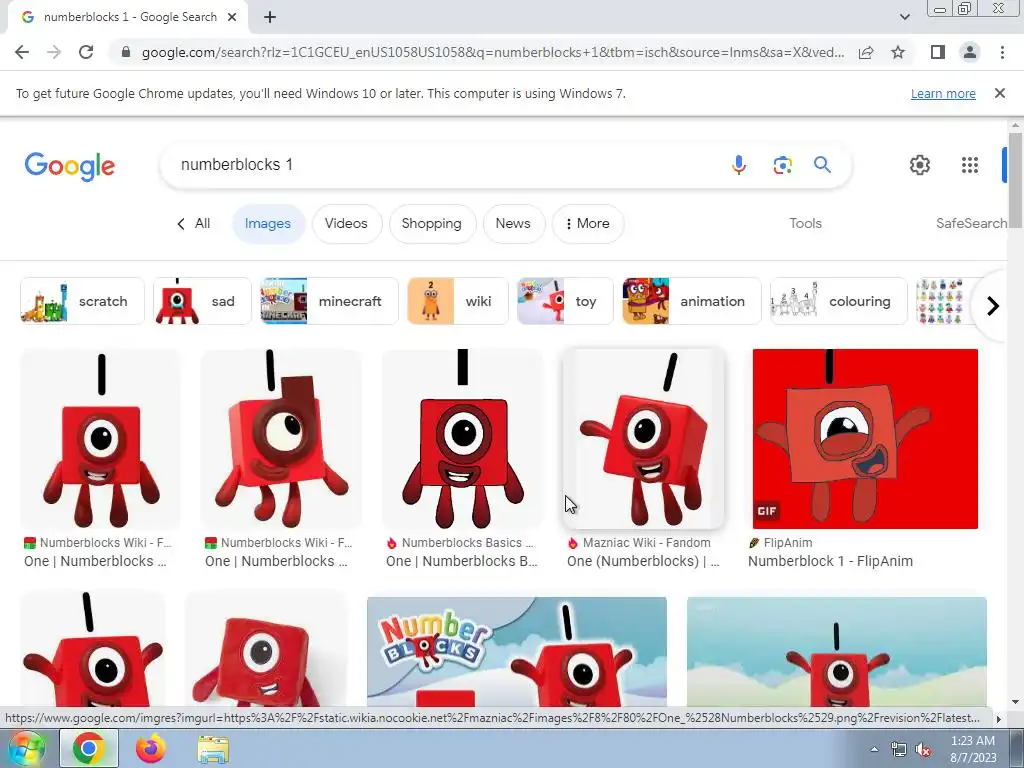Click the browser back arrow
The width and height of the screenshot is (1024, 768).
point(22,52)
